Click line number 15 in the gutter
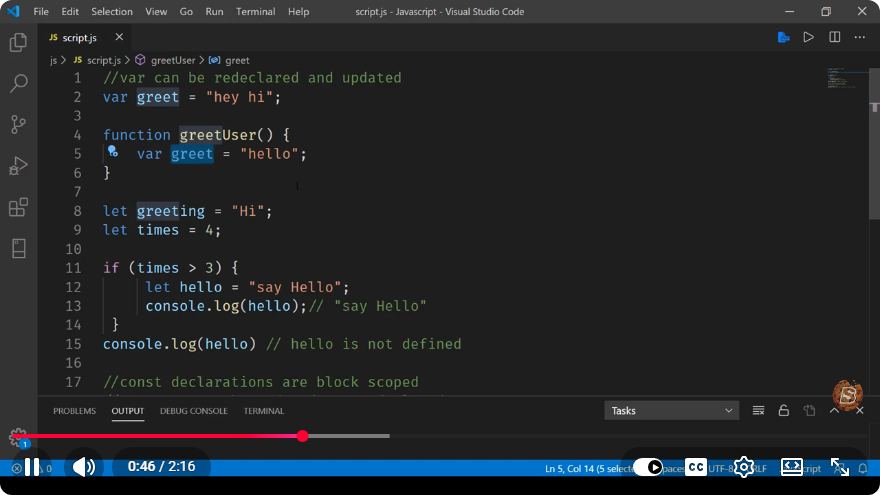Viewport: 880px width, 495px height. point(74,344)
